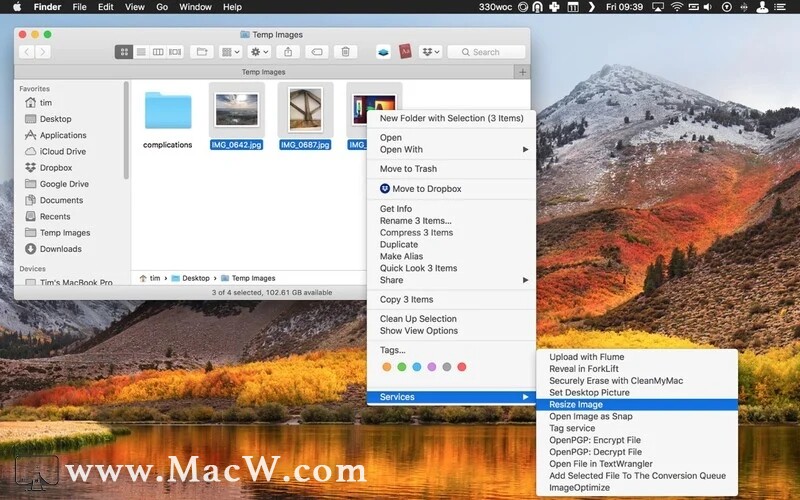Open the Go menu in menu bar
Screen dimensions: 800x500
pyautogui.click(x=162, y=7)
